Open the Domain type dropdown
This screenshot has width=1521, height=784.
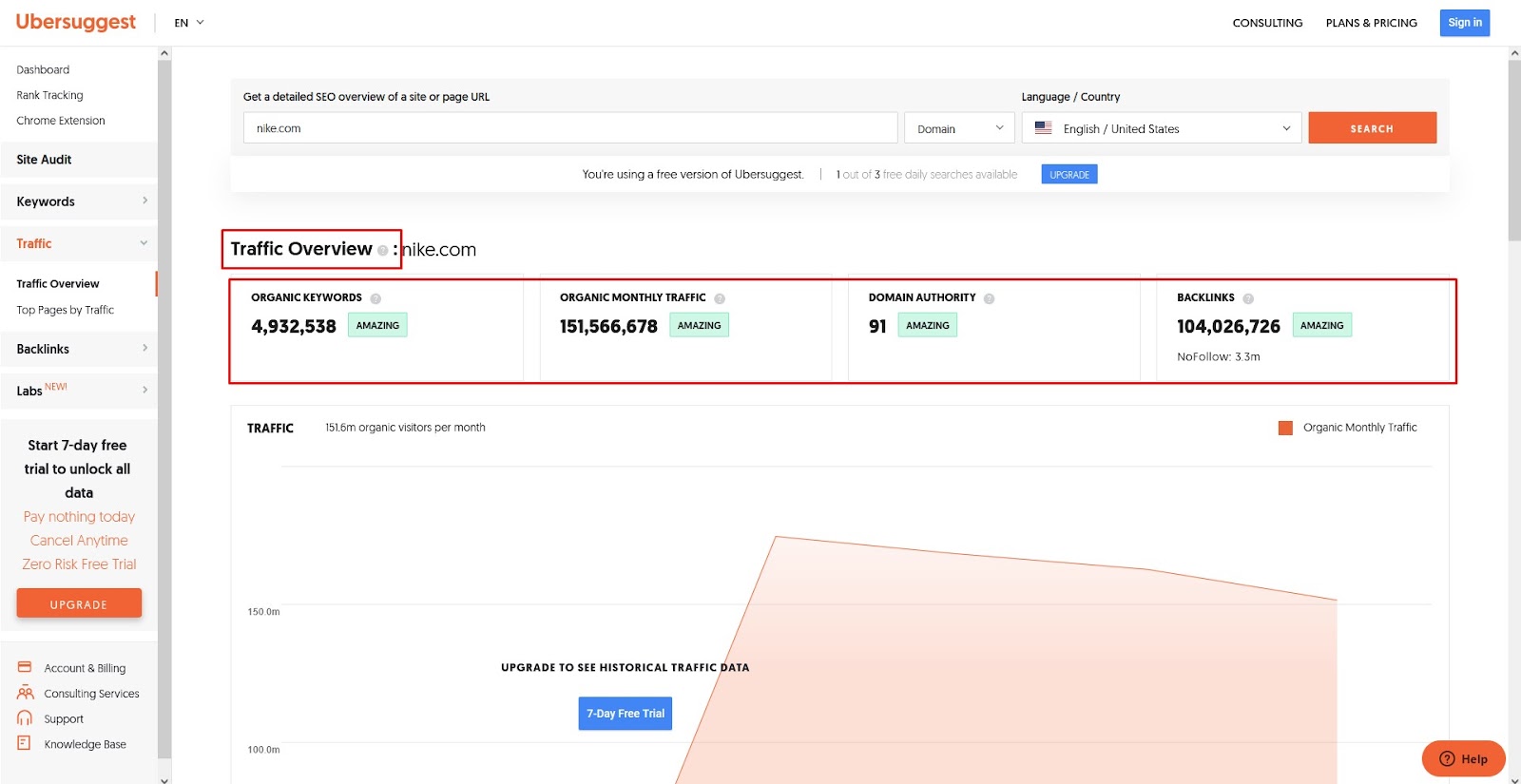pos(959,128)
